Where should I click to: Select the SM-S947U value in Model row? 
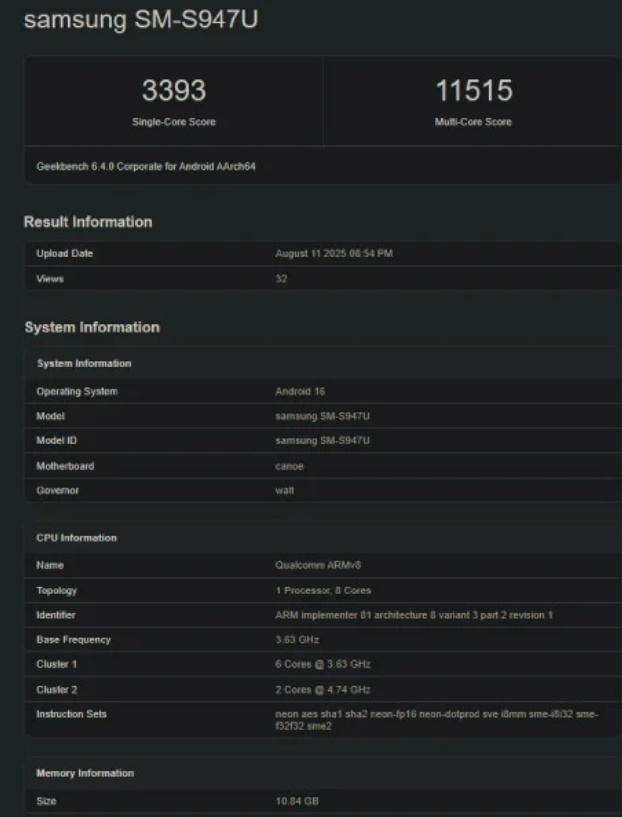click(x=322, y=416)
